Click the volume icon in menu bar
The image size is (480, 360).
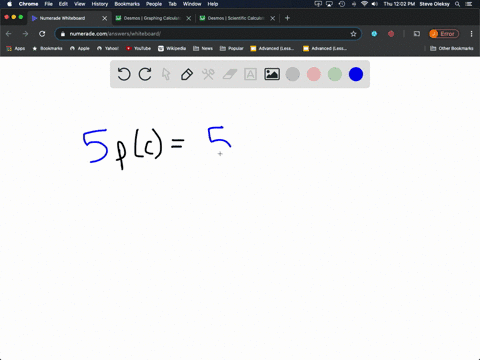(375, 4)
